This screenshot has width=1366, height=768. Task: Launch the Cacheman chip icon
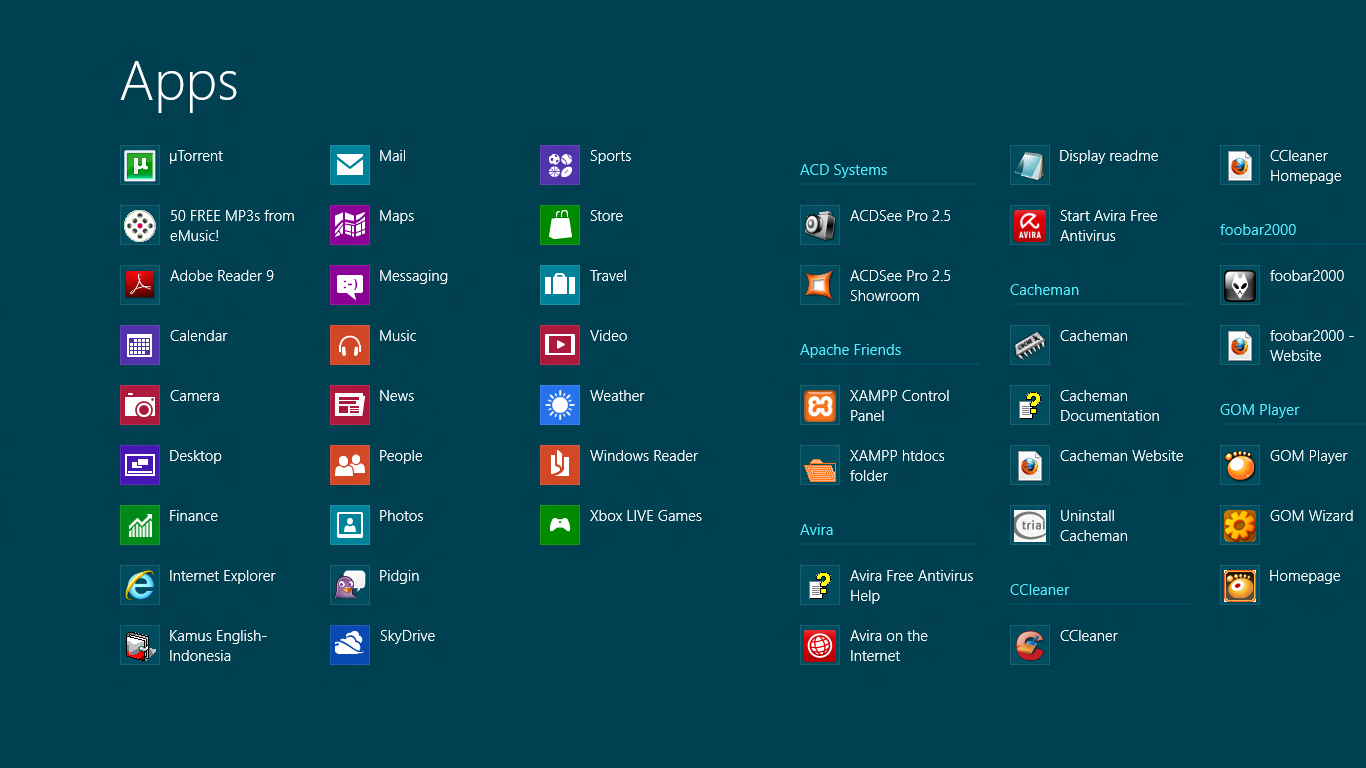(1030, 345)
